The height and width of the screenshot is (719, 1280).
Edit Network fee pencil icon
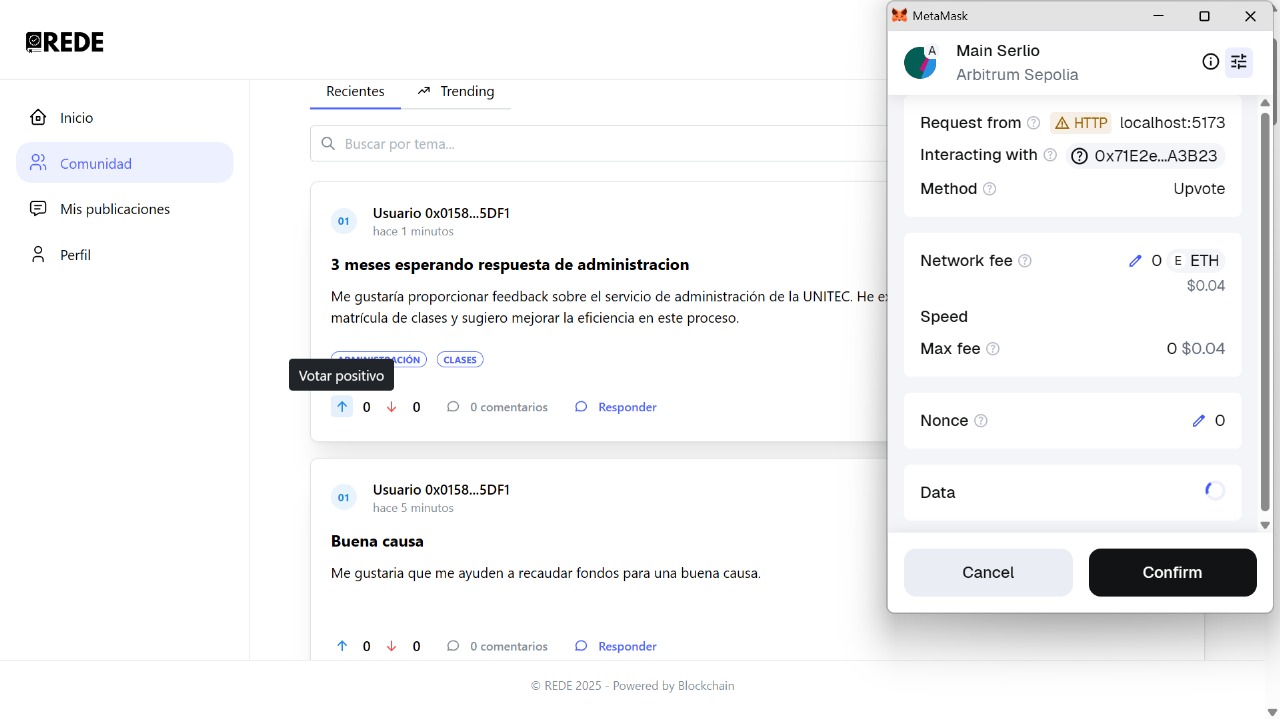(x=1135, y=261)
